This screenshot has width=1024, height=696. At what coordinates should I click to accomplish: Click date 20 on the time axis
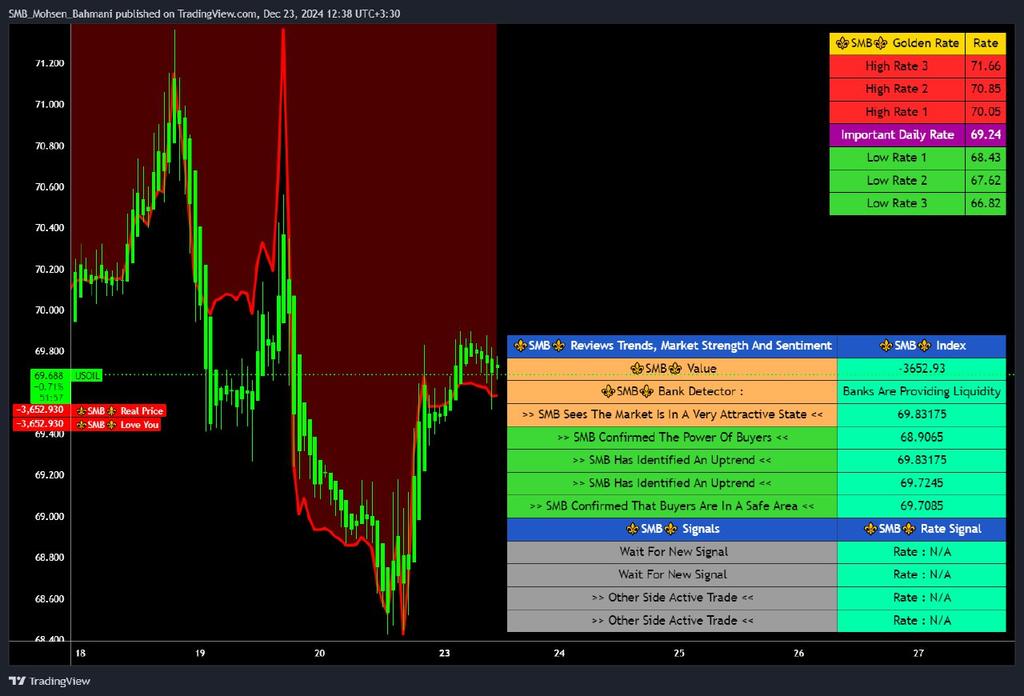[x=319, y=653]
